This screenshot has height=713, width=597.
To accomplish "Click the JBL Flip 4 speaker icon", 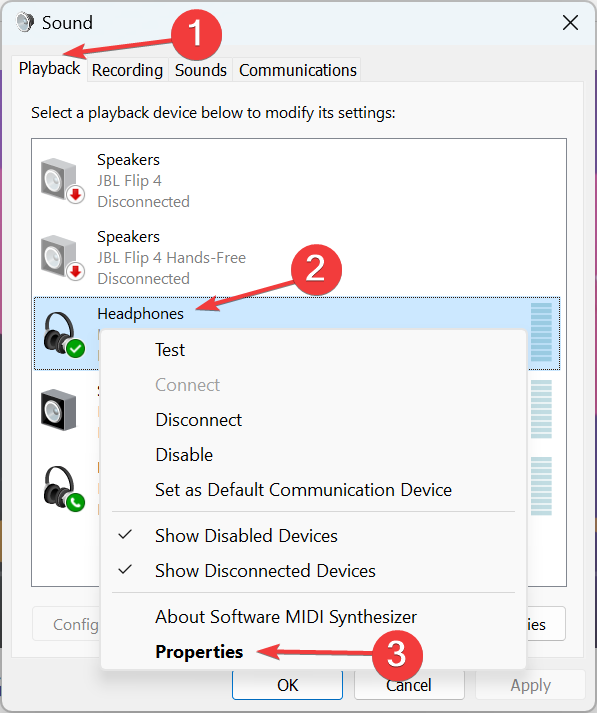I will [x=62, y=181].
